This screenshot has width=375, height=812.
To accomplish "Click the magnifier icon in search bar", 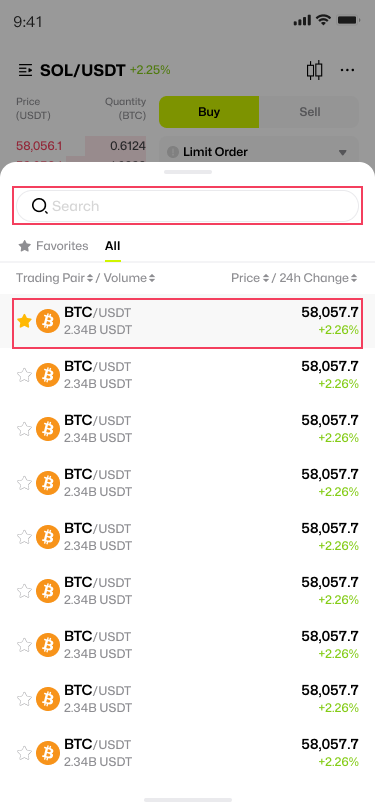I will (39, 206).
